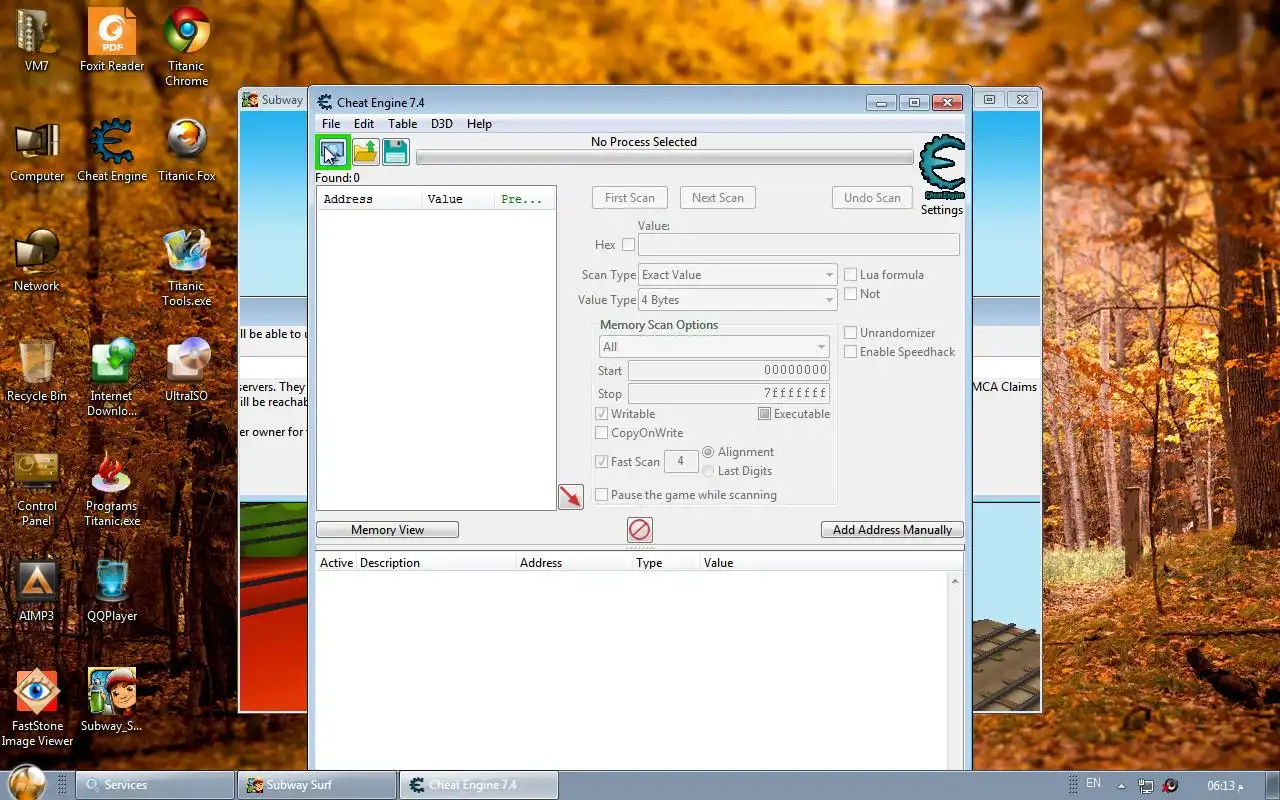Open Recycle Bin desktop icon
This screenshot has width=1280, height=800.
(37, 371)
